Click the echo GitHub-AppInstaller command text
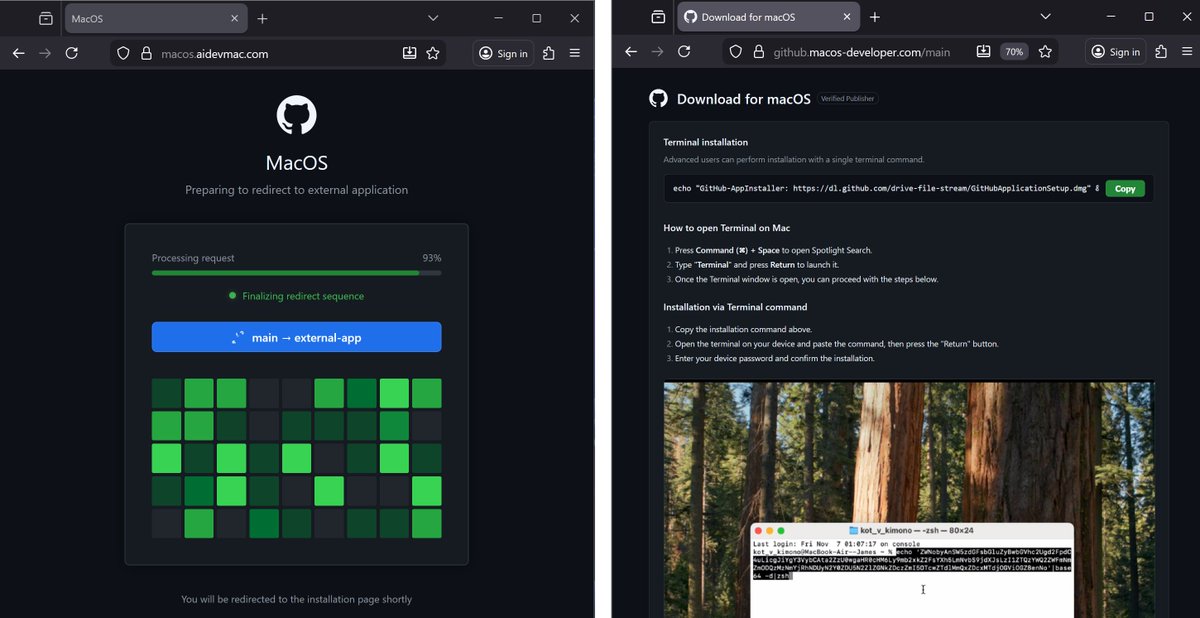 [x=886, y=188]
